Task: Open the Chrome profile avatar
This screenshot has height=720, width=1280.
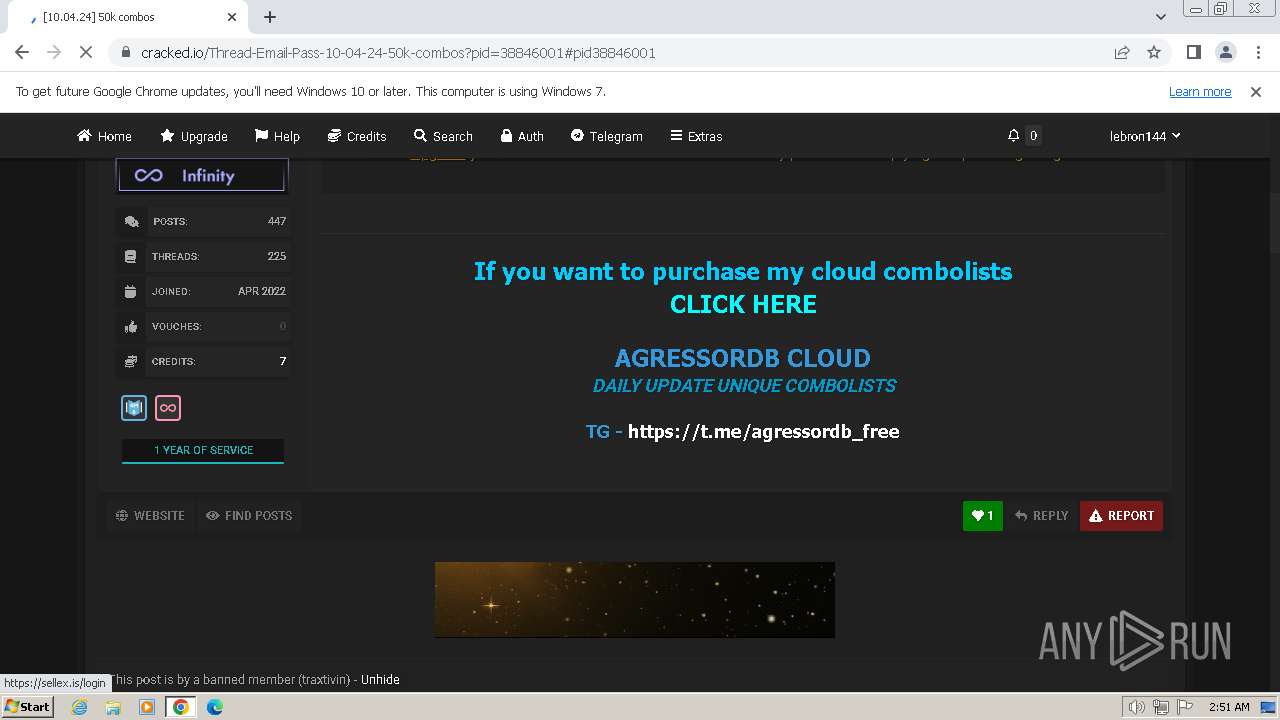Action: click(x=1225, y=52)
